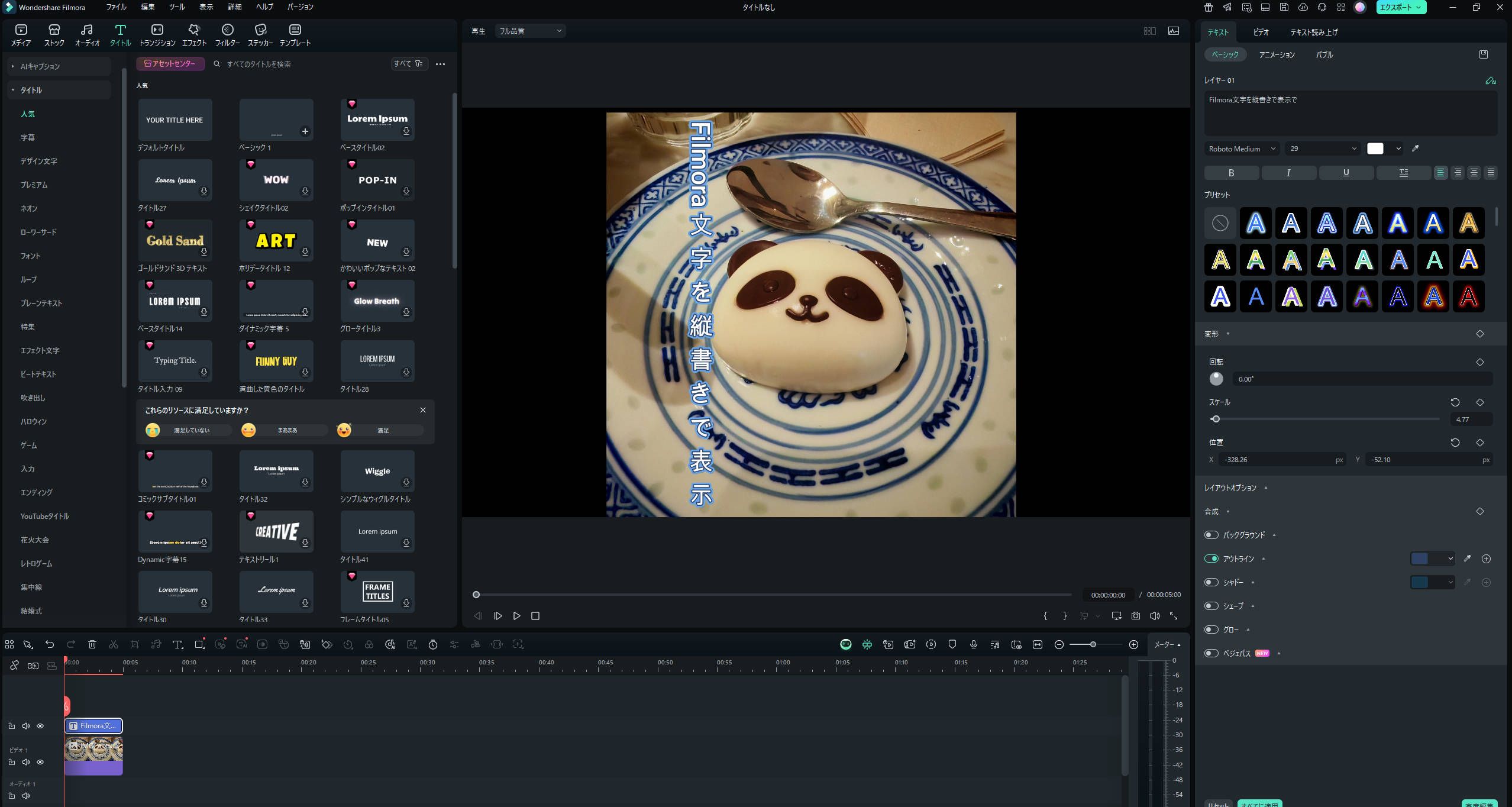Click the Bold B formatting button
The image size is (1512, 807).
pos(1231,173)
